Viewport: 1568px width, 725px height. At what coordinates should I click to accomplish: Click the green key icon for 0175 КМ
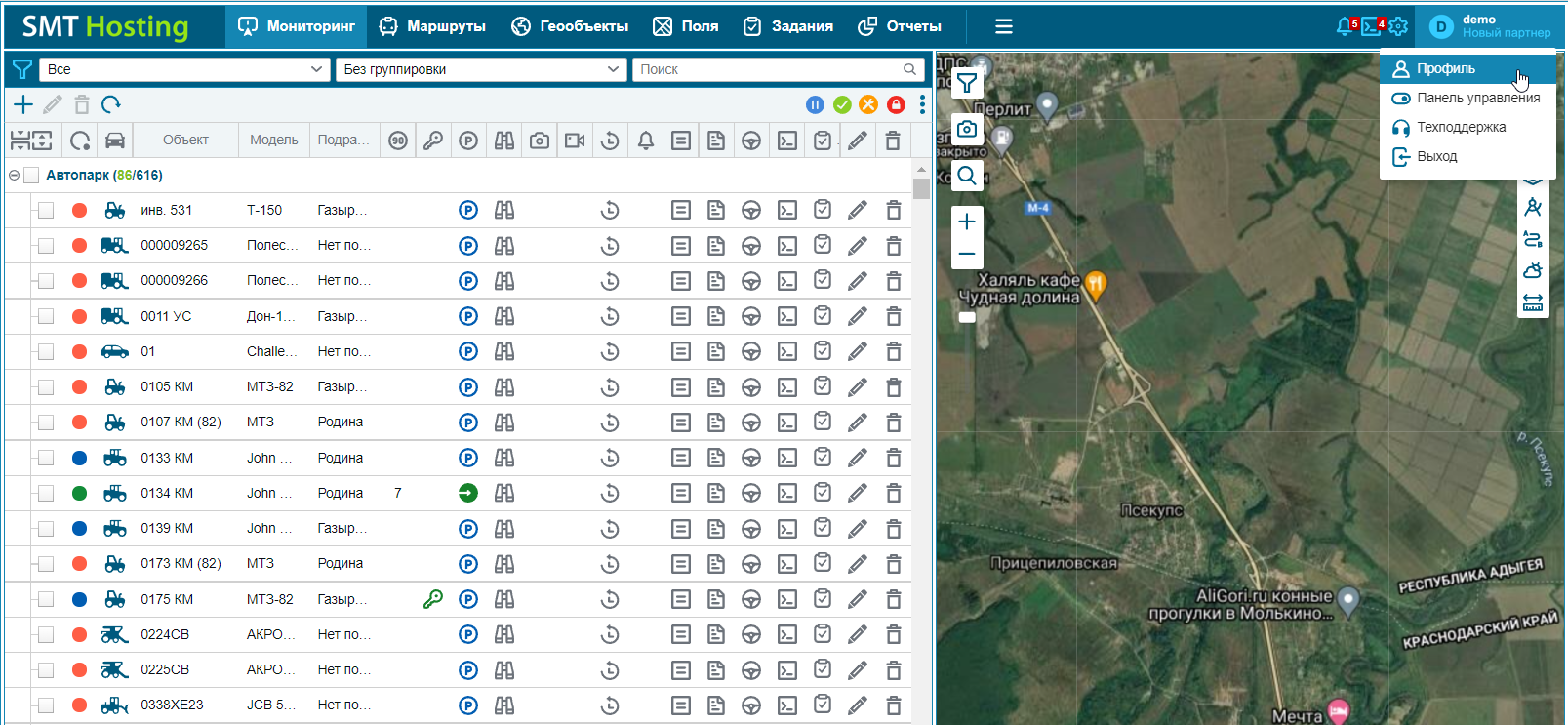coord(433,599)
